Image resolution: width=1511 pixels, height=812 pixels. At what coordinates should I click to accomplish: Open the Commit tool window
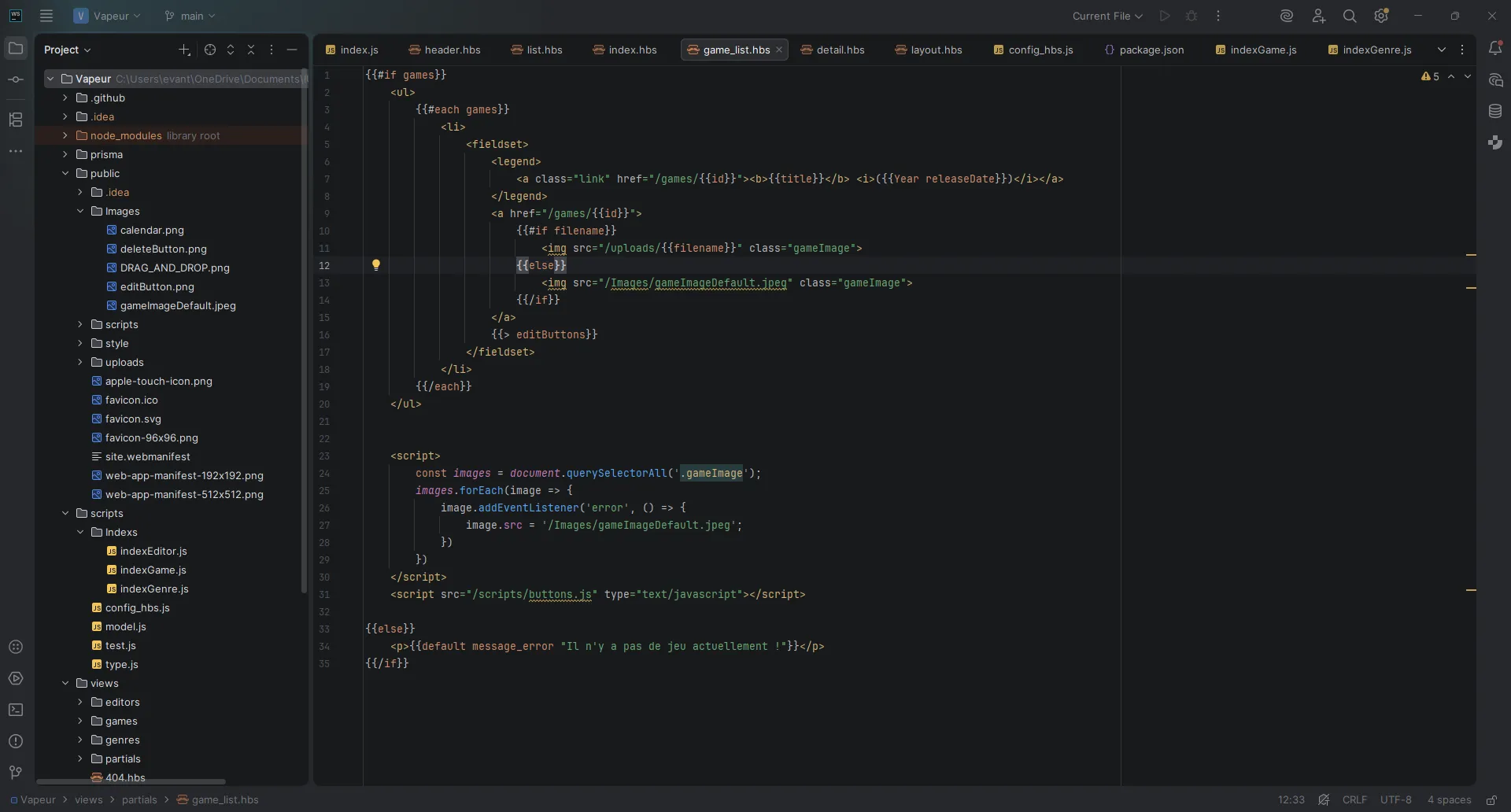click(16, 79)
